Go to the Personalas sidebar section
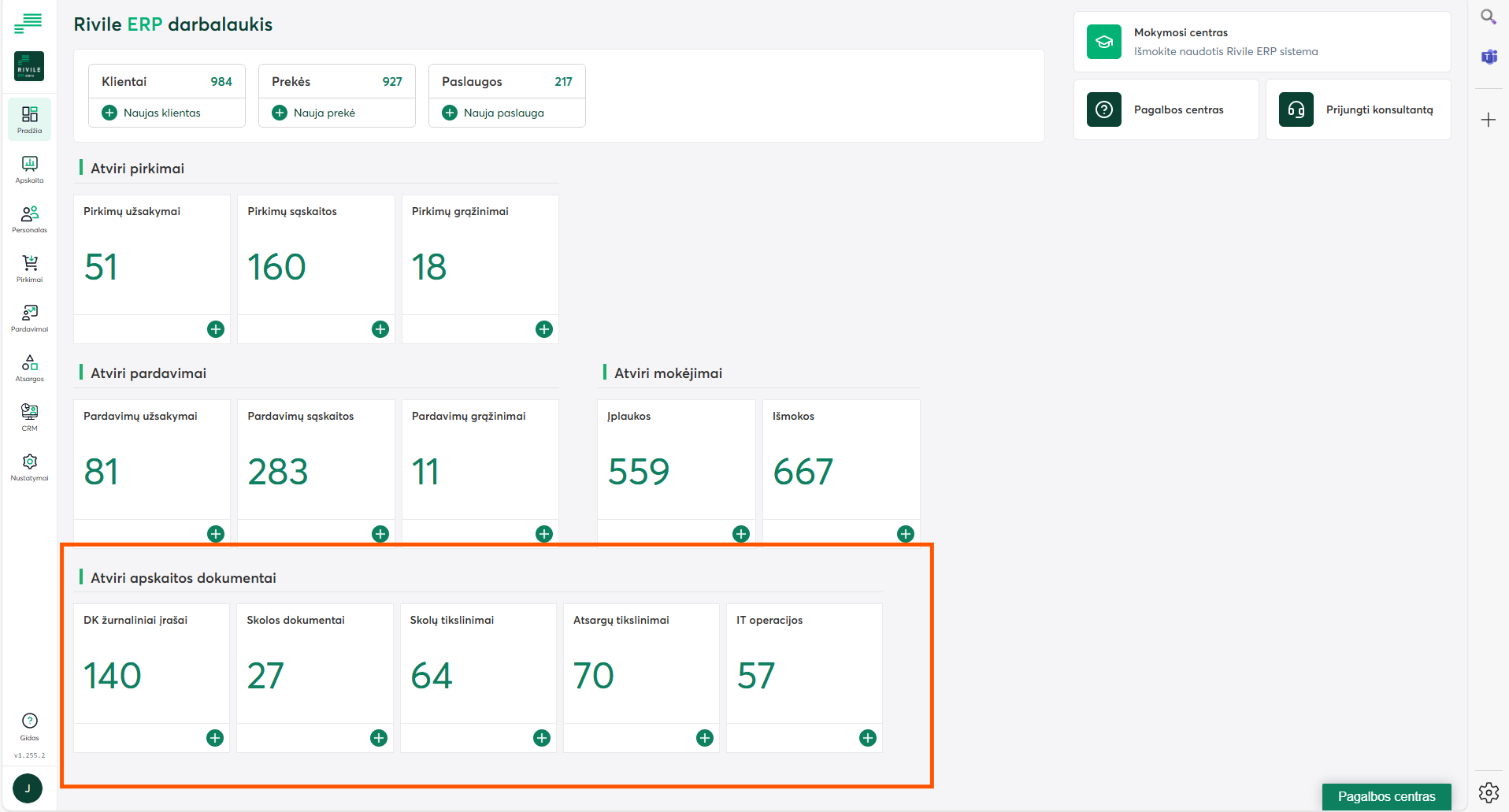 click(29, 218)
